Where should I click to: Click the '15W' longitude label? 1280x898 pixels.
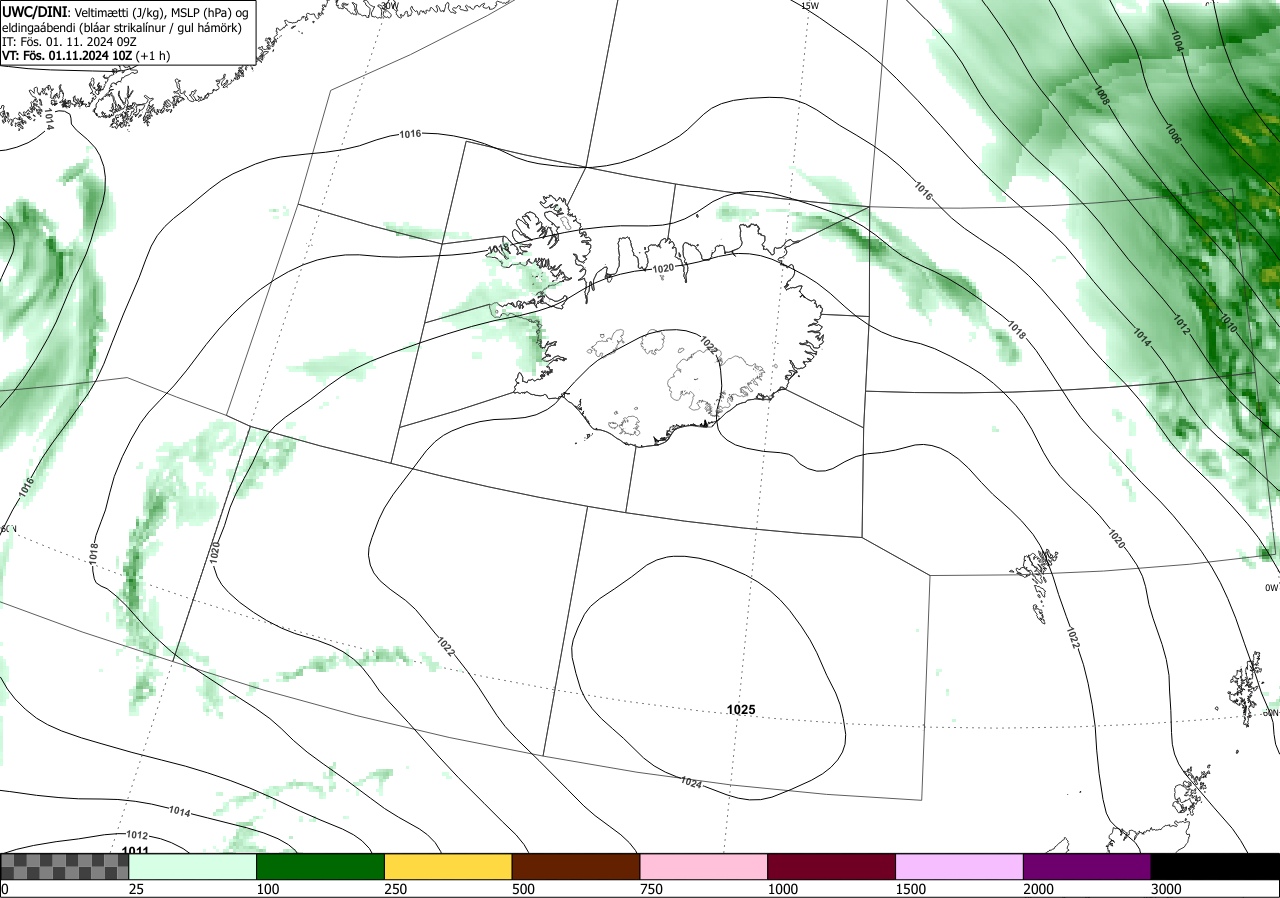click(x=810, y=5)
